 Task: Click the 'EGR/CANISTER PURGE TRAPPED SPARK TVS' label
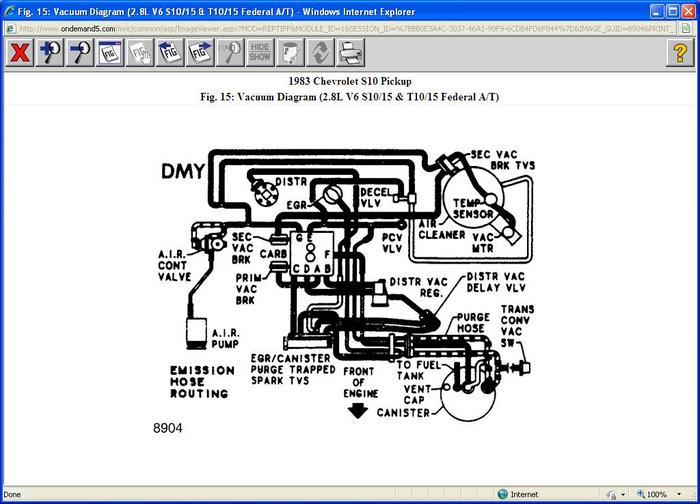point(293,370)
